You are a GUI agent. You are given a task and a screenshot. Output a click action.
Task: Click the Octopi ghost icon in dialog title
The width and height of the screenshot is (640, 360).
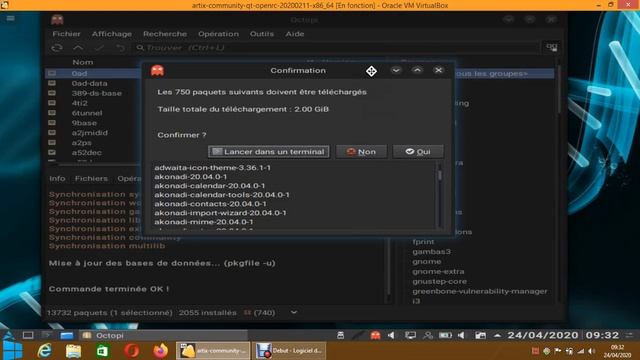(158, 70)
